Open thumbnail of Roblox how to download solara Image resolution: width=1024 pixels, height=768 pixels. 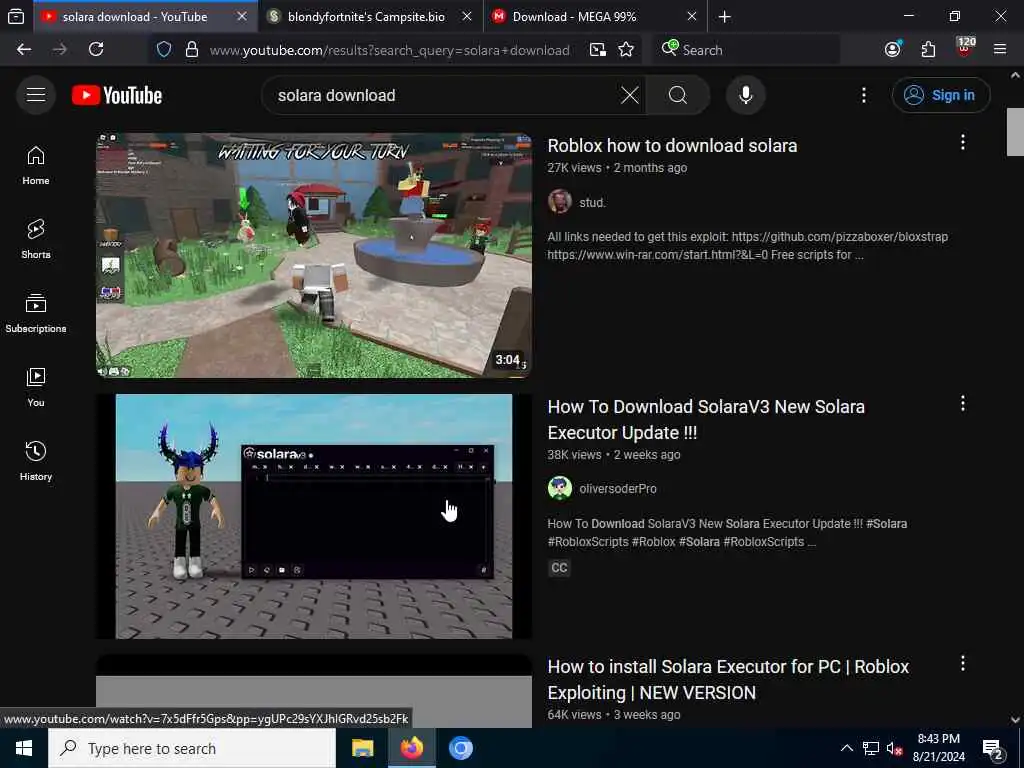coord(313,255)
